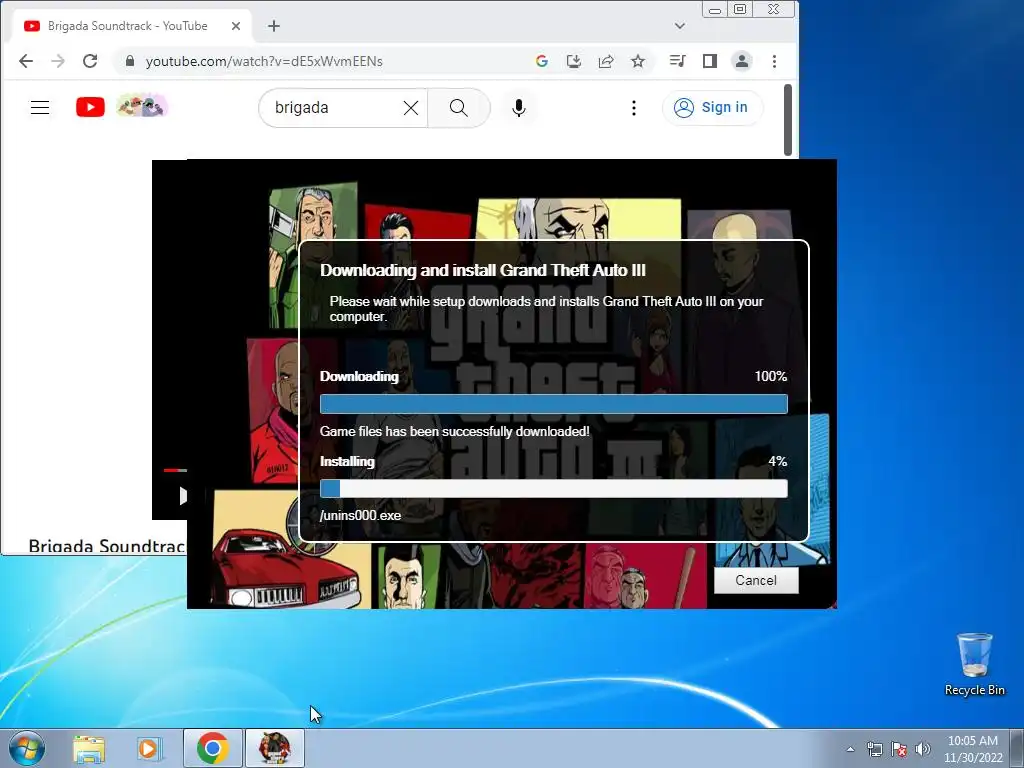Click the Brigada Soundtrack video title
The width and height of the screenshot is (1024, 768).
tap(107, 545)
